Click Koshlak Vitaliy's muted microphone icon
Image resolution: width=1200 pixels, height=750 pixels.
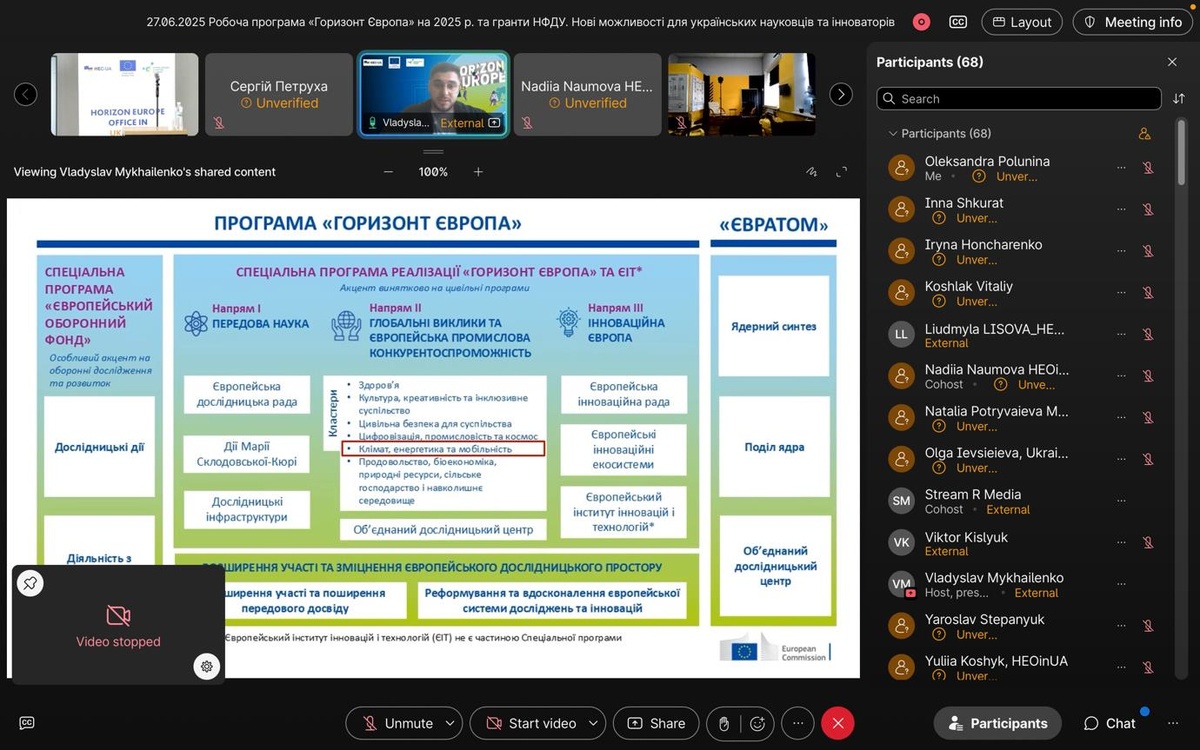click(1148, 293)
